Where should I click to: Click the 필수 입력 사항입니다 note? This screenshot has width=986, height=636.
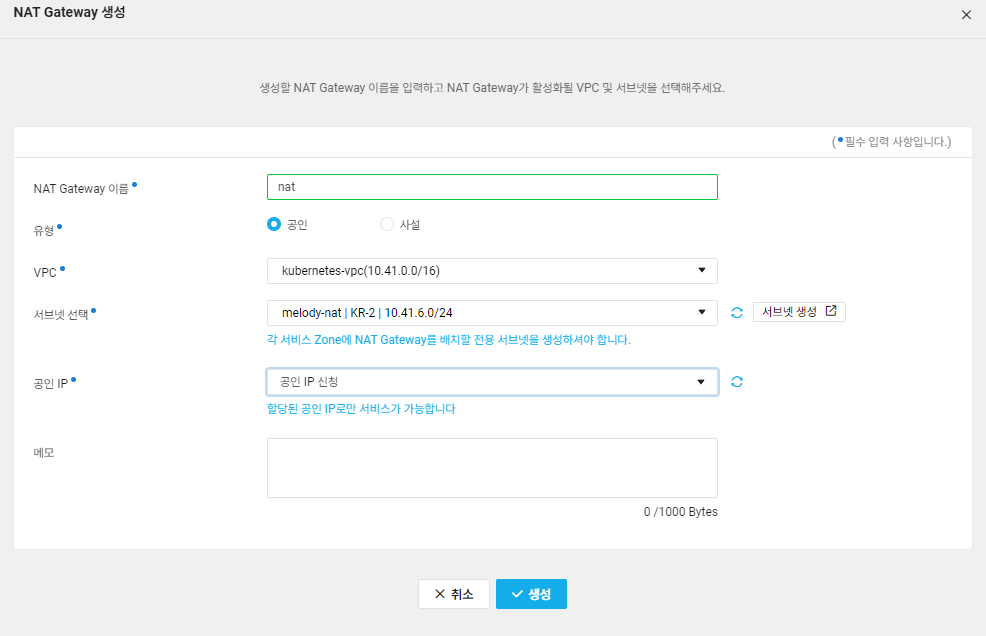point(892,142)
